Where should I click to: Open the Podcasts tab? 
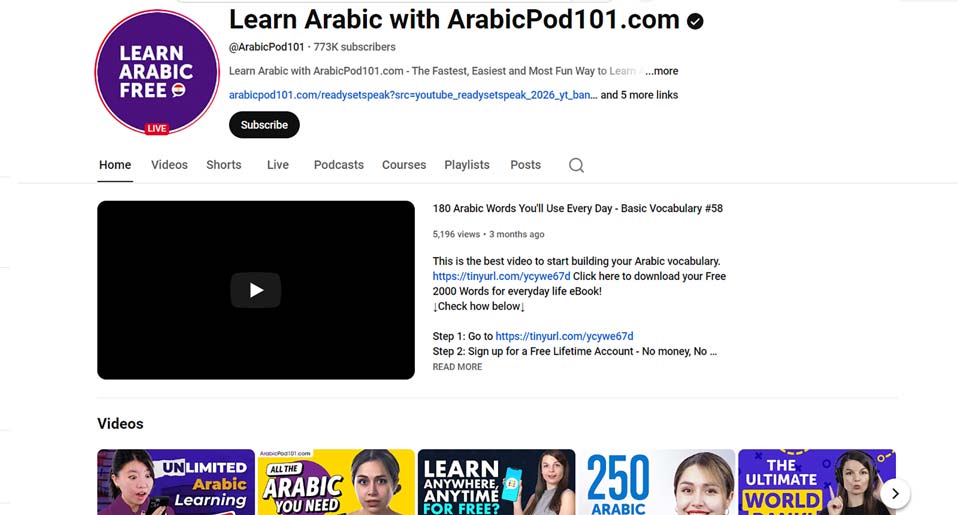[x=338, y=165]
